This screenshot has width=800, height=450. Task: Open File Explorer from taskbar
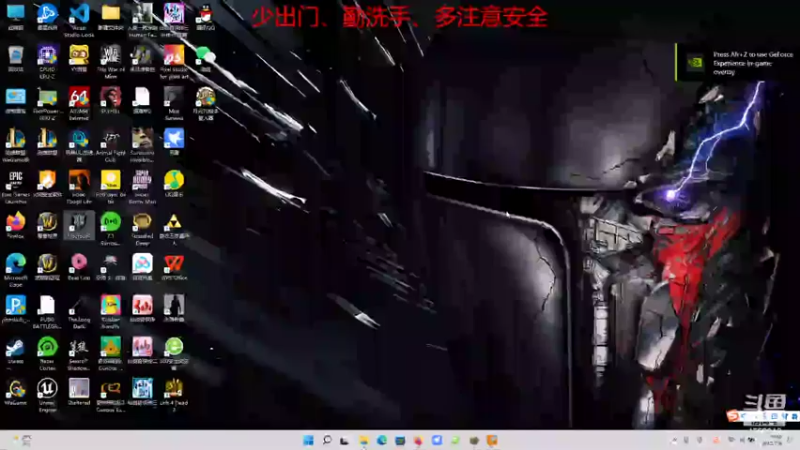pyautogui.click(x=364, y=440)
